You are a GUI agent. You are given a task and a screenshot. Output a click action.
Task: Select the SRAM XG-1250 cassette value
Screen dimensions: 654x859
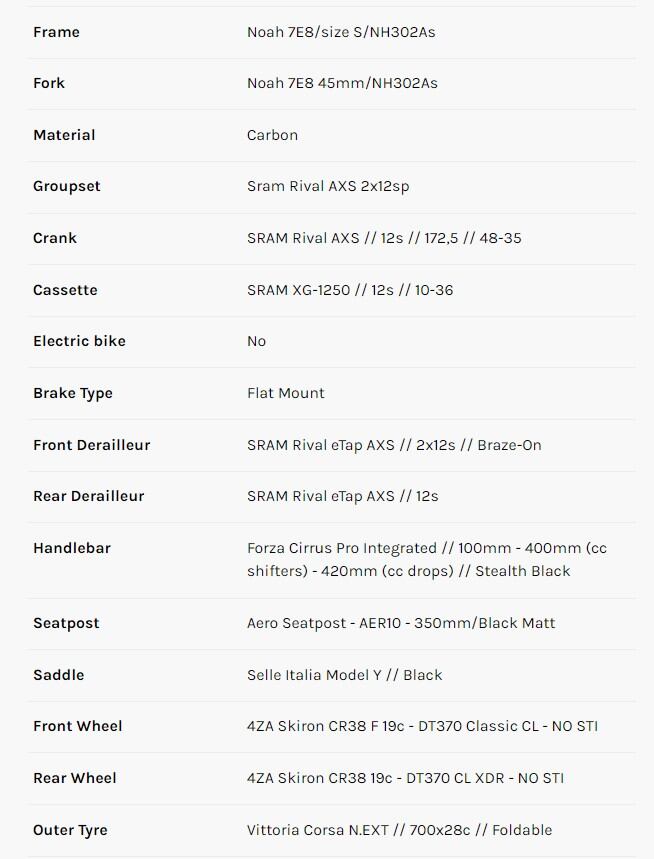tap(350, 290)
